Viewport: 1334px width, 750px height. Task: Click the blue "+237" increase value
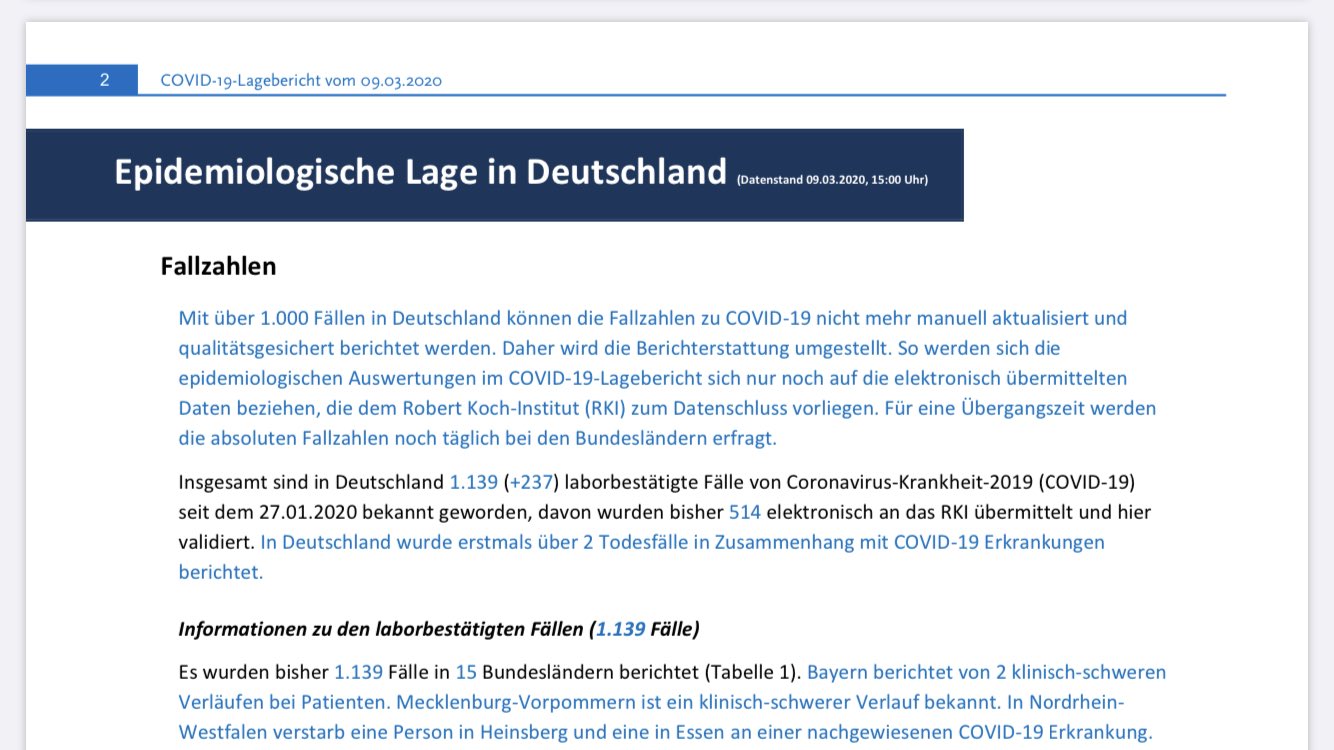tap(531, 482)
